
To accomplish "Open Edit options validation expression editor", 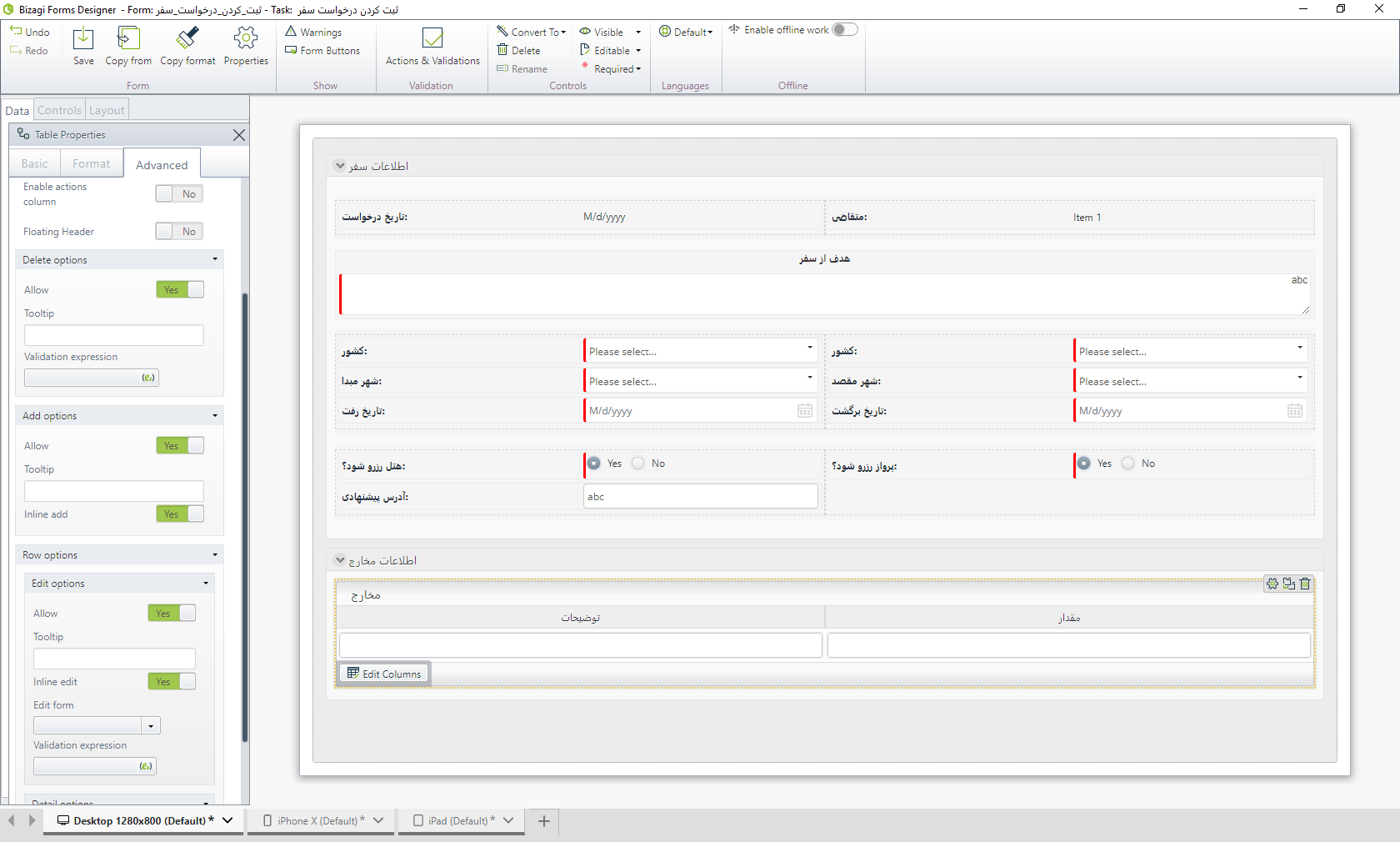I will [x=146, y=766].
